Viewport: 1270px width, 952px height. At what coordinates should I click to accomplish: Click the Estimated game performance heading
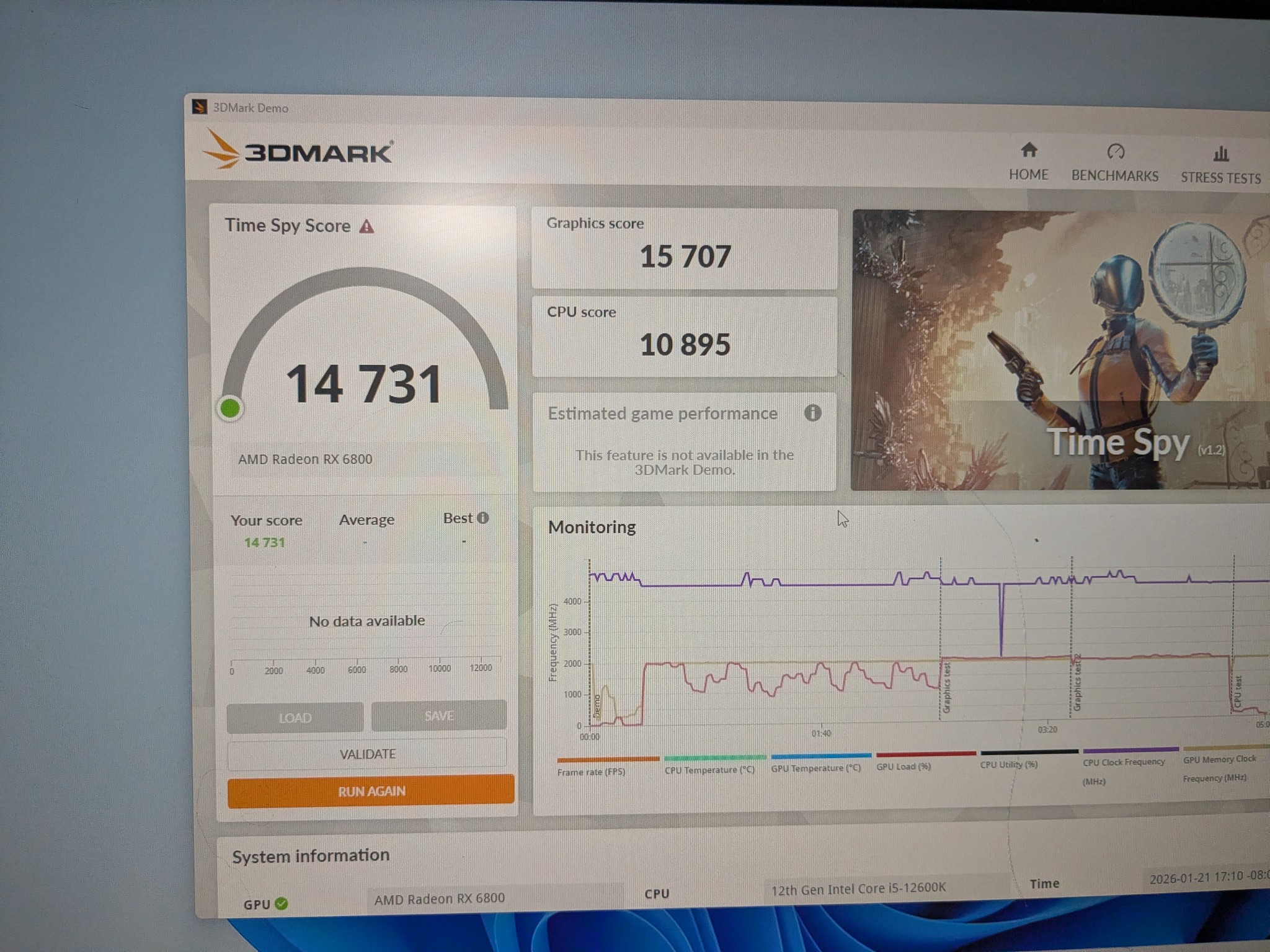tap(662, 413)
